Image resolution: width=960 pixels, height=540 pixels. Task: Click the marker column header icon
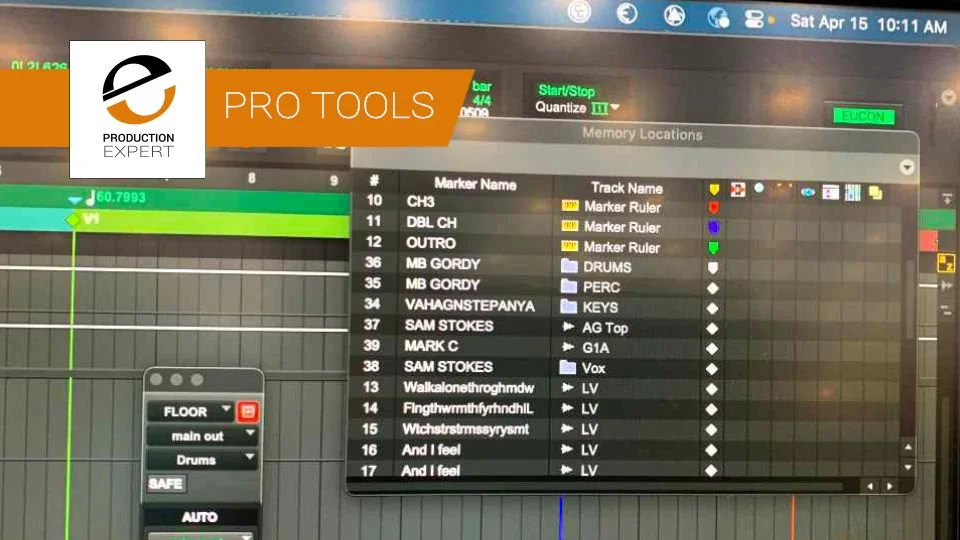714,189
